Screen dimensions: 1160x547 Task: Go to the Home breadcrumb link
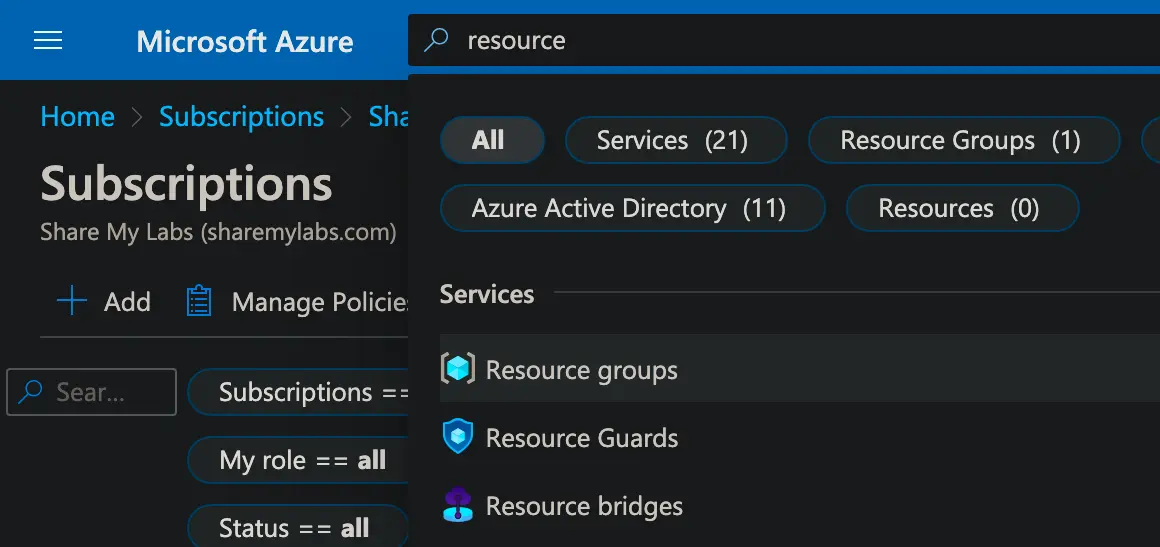pyautogui.click(x=77, y=117)
